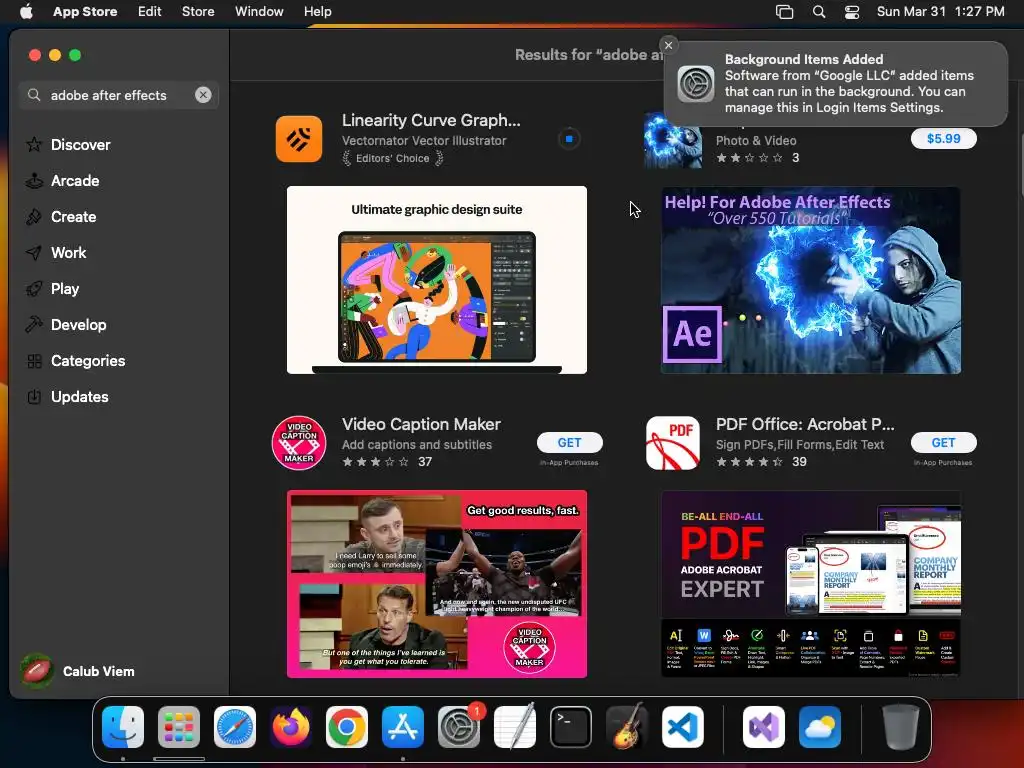Open TextEdit from the dock
Image resolution: width=1024 pixels, height=768 pixels.
515,727
